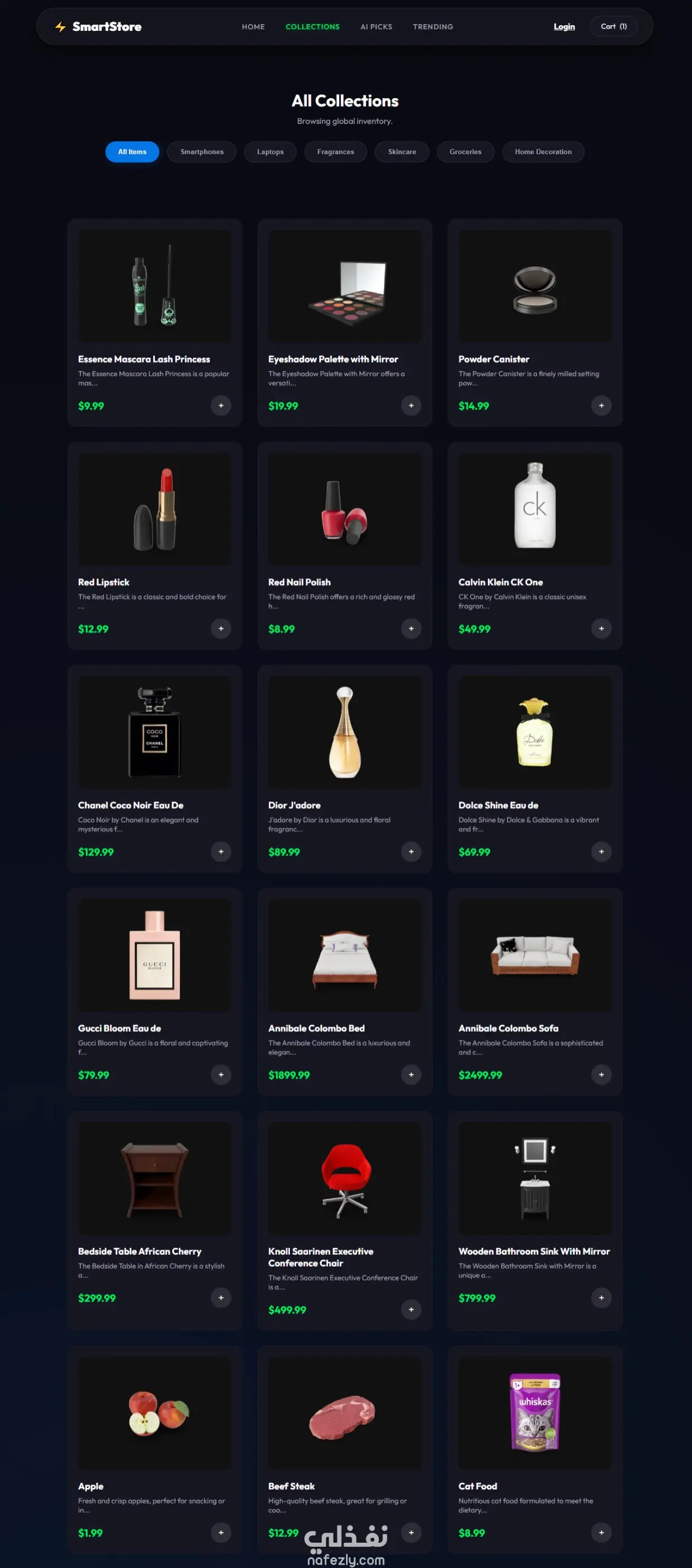Open the Login link
Image resolution: width=692 pixels, height=1568 pixels.
tap(564, 27)
